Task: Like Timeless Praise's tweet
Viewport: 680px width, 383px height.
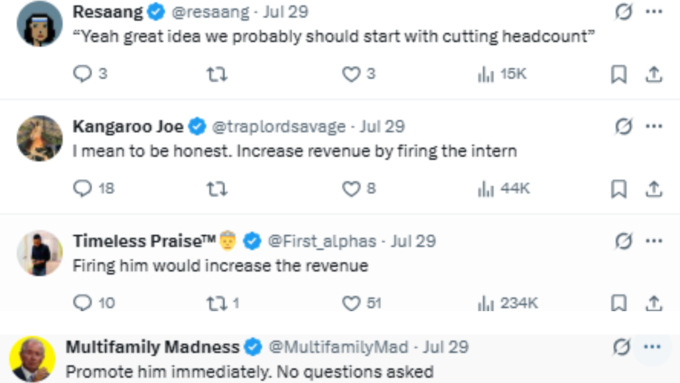Action: [351, 303]
